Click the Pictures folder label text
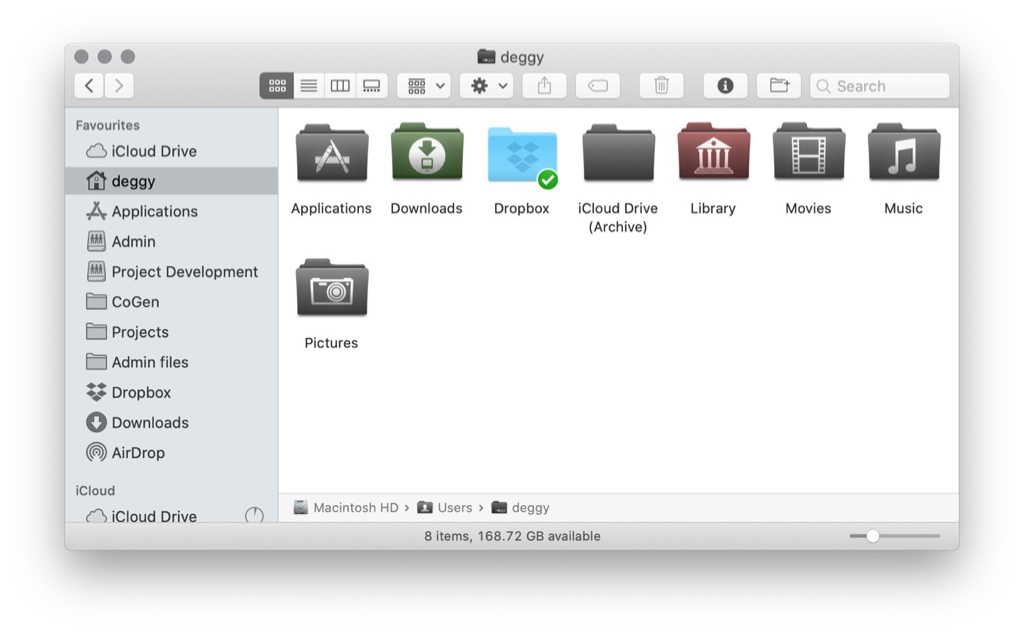Image resolution: width=1024 pixels, height=636 pixels. tap(331, 343)
